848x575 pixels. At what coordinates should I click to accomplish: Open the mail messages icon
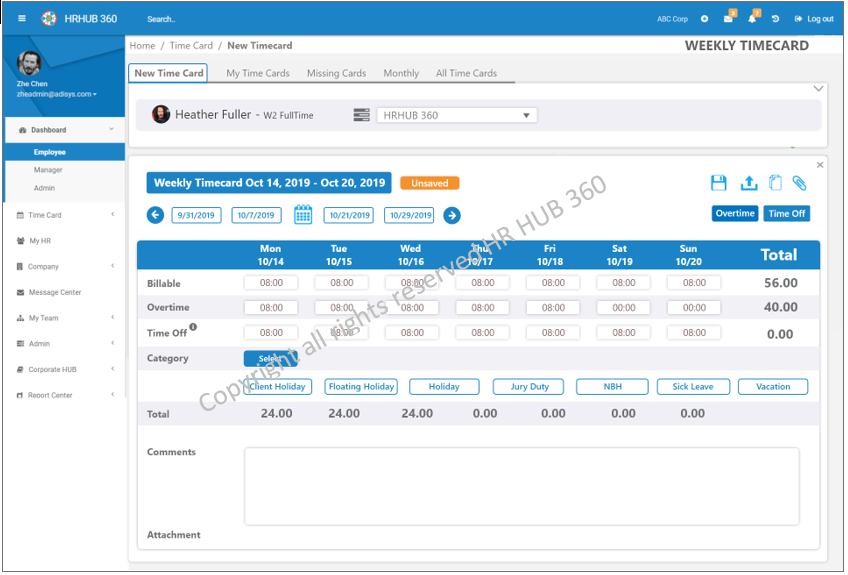pyautogui.click(x=728, y=19)
